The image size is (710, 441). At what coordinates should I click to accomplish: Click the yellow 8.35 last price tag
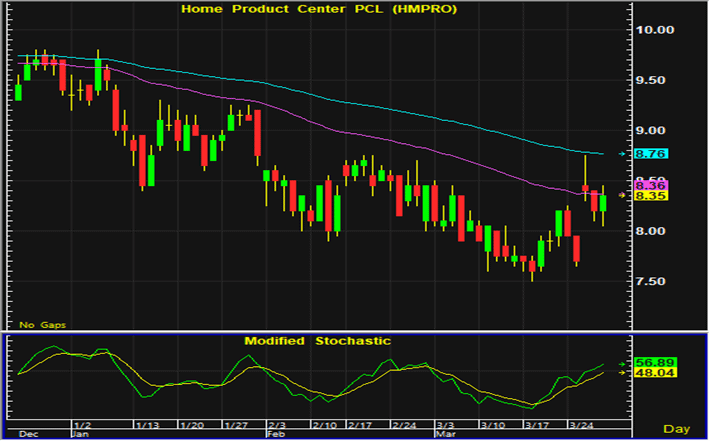click(x=650, y=196)
